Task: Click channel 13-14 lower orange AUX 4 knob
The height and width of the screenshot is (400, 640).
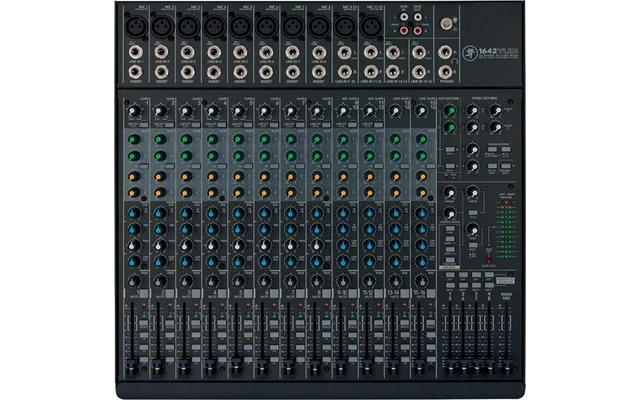Action: (395, 193)
